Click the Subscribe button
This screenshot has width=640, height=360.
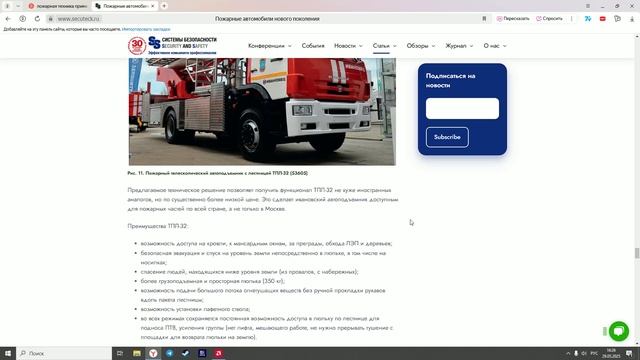pyautogui.click(x=447, y=137)
